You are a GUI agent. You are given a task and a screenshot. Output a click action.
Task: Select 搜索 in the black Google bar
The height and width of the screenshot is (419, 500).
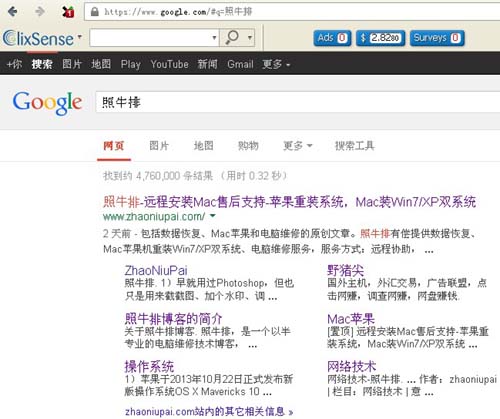click(x=42, y=64)
